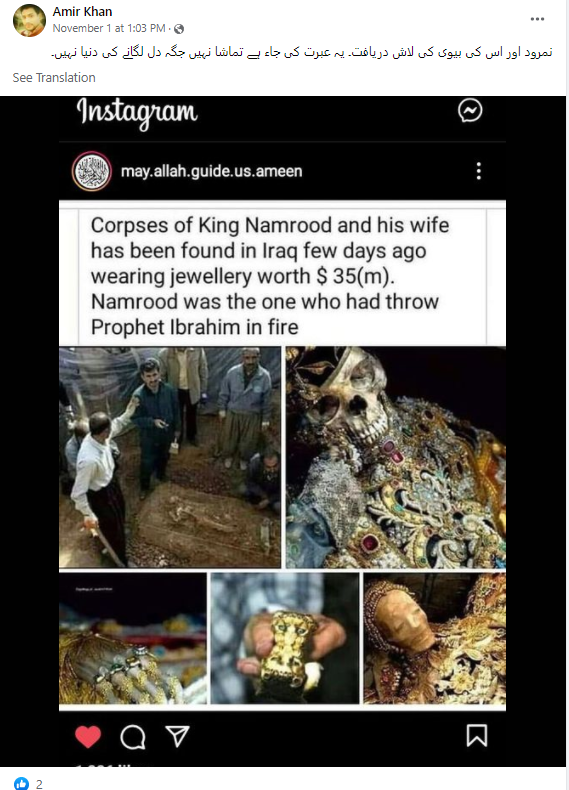Click the Amir Khan name link

(x=82, y=11)
